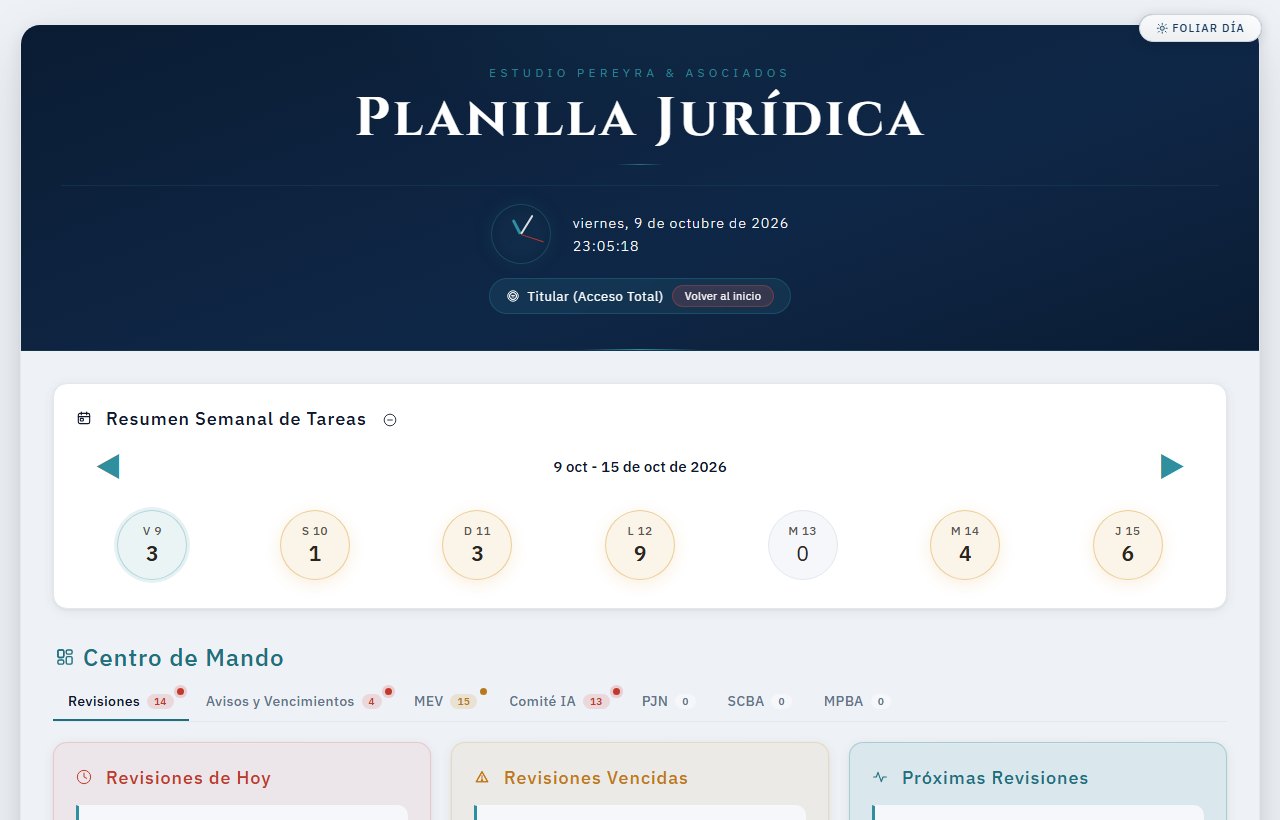Click the Revisiones Vencidas heading

(596, 778)
